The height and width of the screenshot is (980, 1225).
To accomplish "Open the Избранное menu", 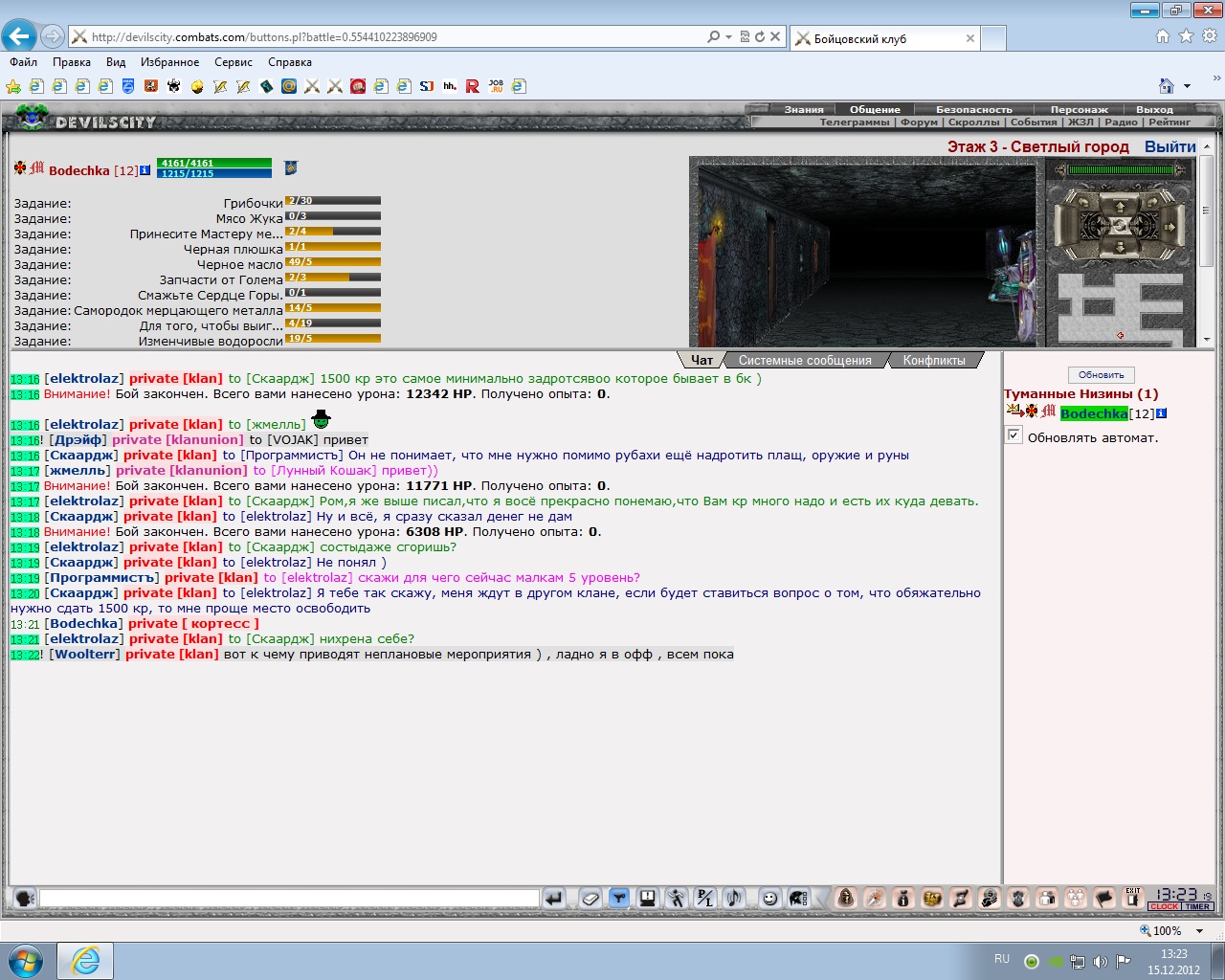I will [x=169, y=62].
